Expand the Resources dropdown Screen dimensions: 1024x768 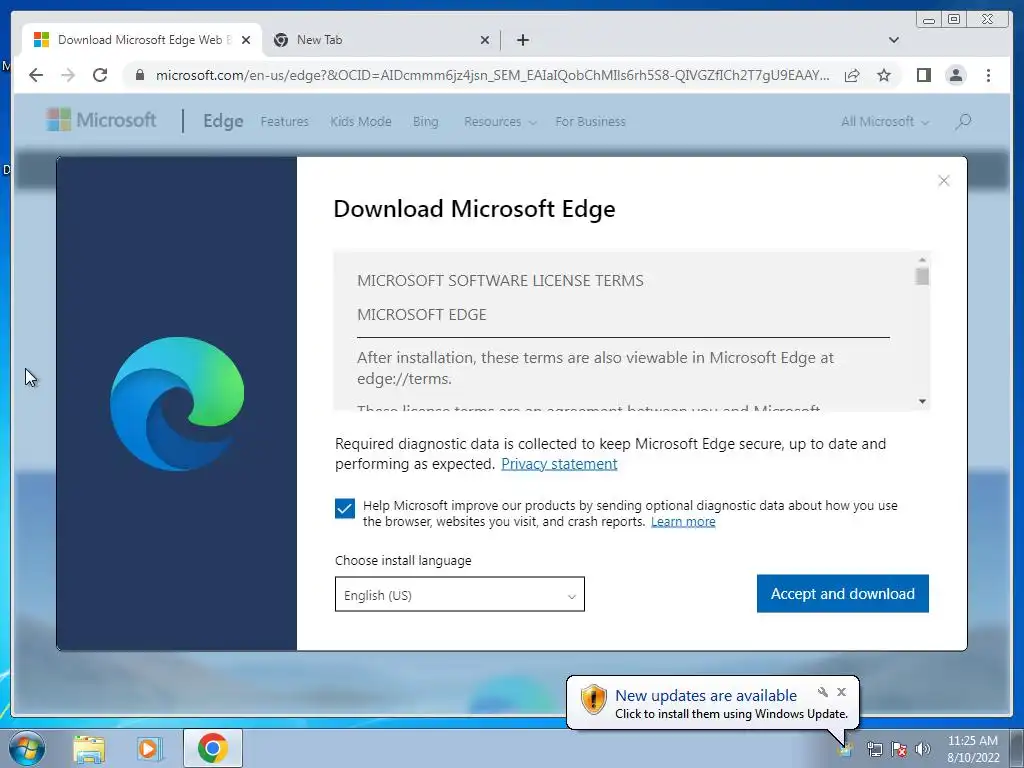(x=500, y=121)
